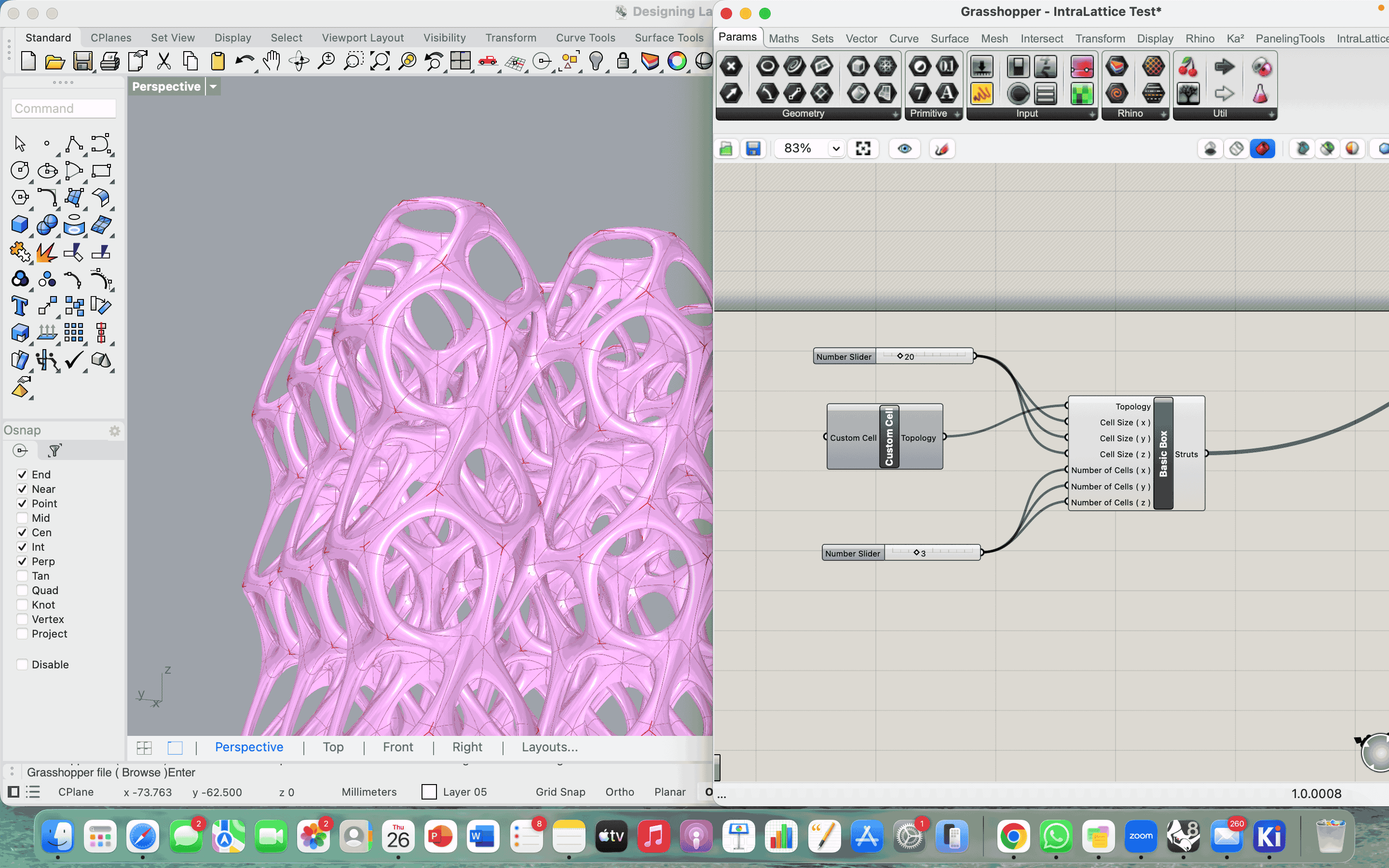Enable the Mid osnap checkbox

(22, 518)
